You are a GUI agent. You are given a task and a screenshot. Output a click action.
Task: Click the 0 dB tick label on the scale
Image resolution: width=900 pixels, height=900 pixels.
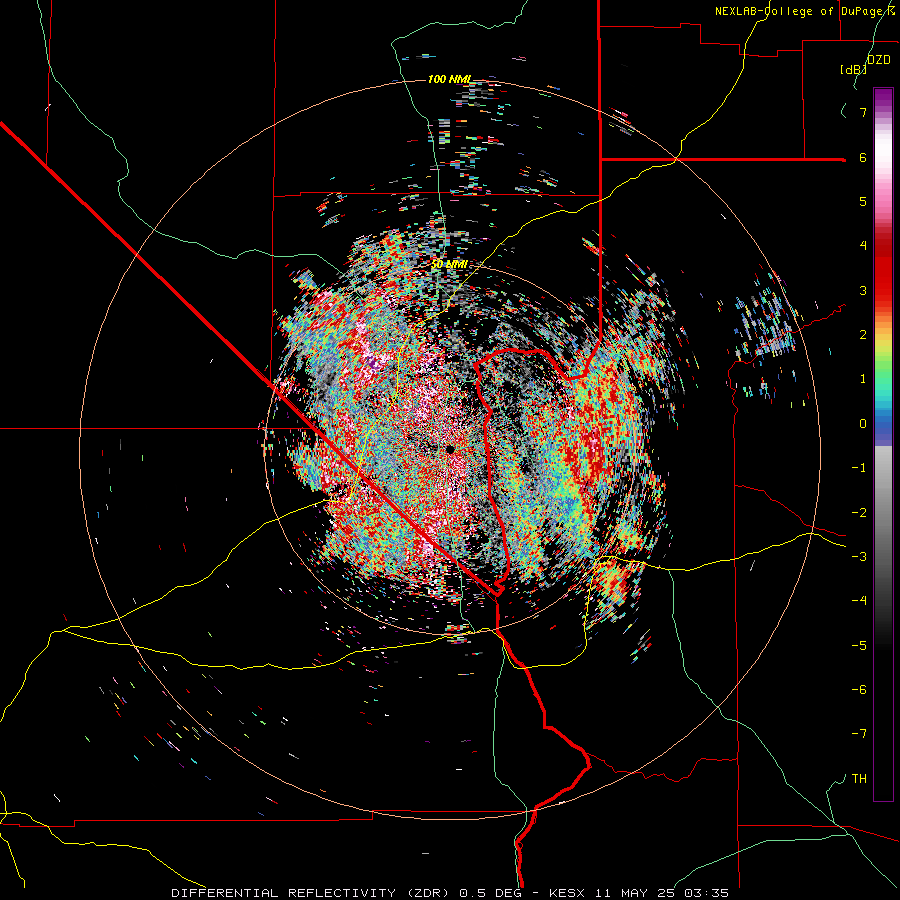click(863, 424)
